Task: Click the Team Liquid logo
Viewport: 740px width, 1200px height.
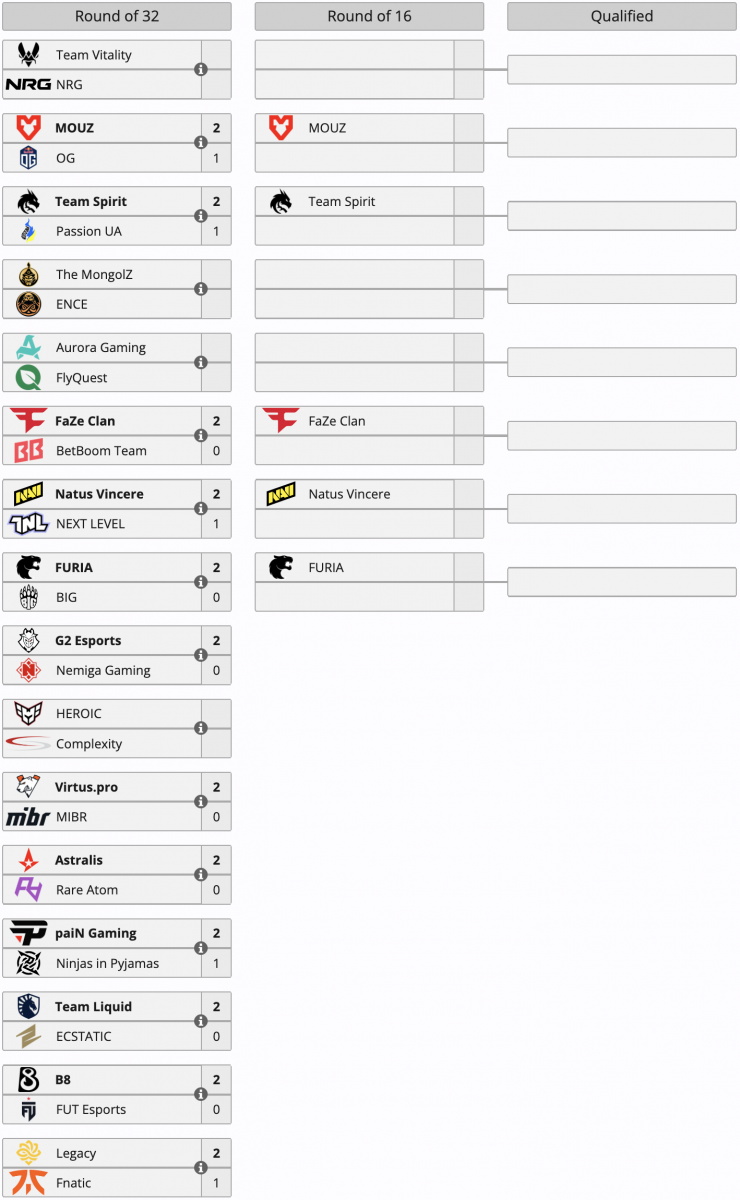Action: [28, 1006]
